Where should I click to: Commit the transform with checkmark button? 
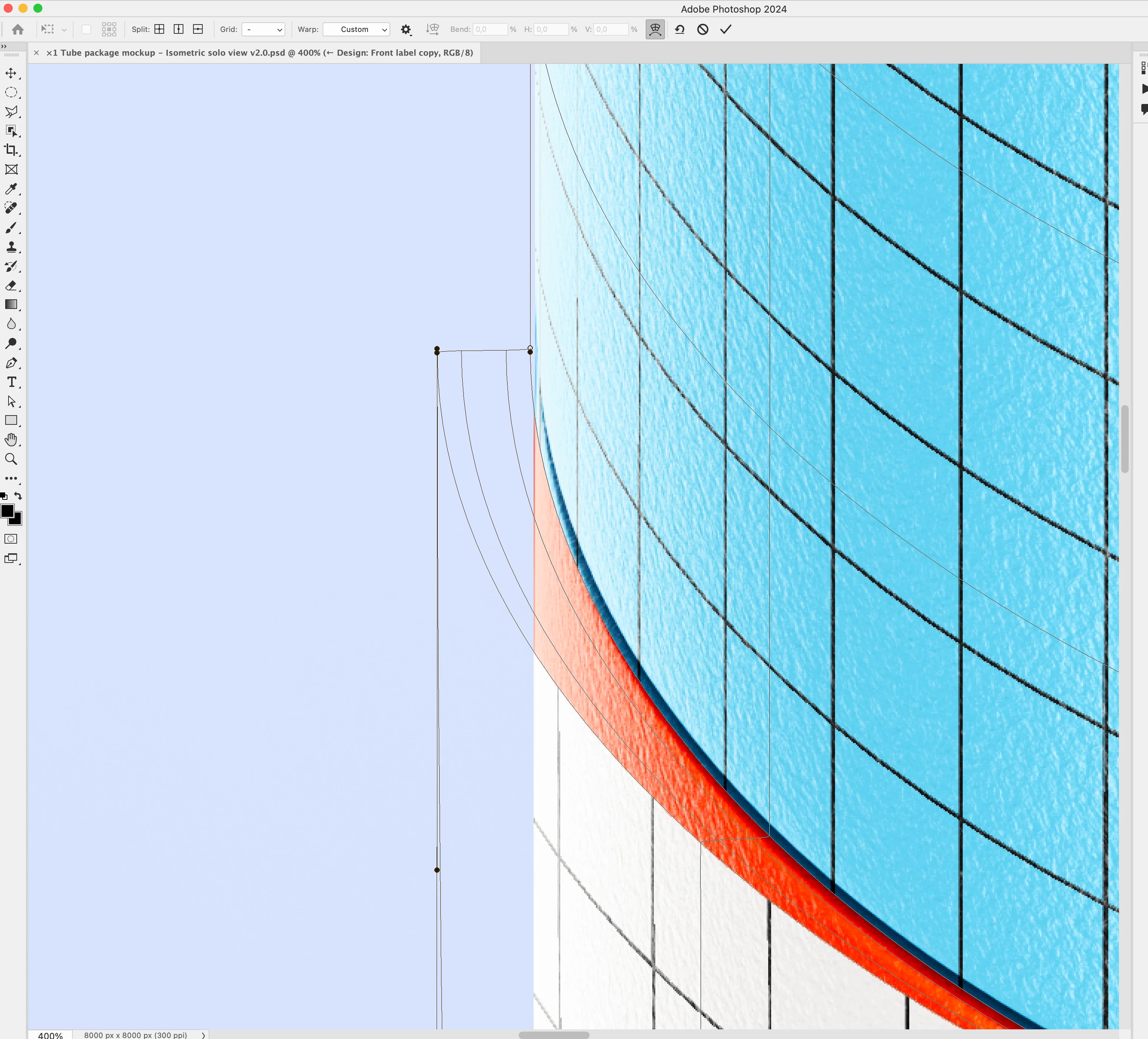tap(725, 29)
